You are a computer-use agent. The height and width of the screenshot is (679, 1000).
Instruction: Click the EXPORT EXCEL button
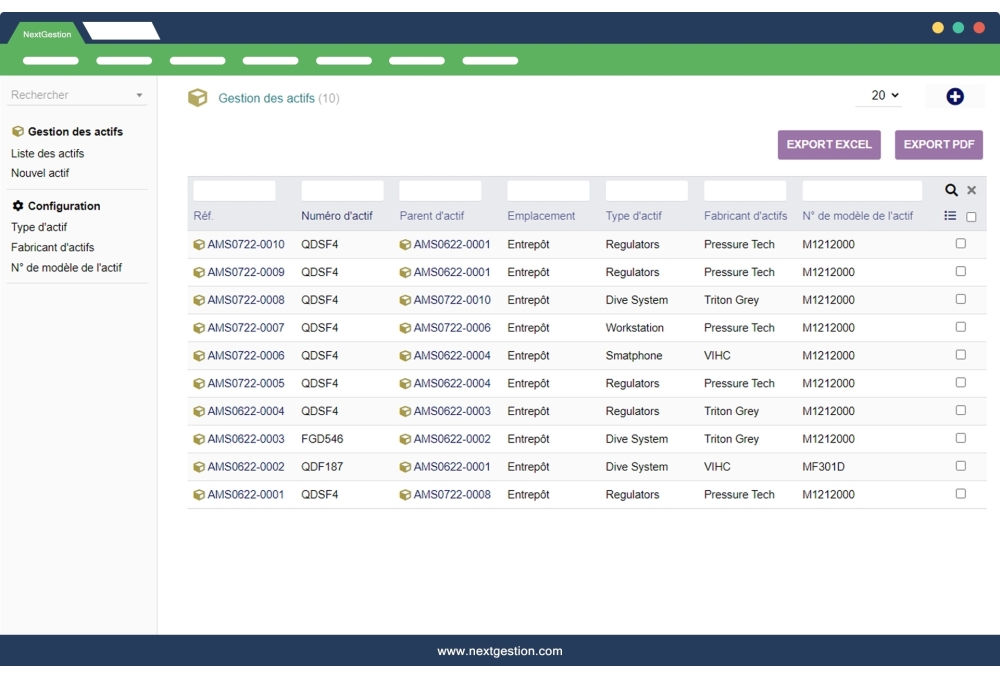828,144
